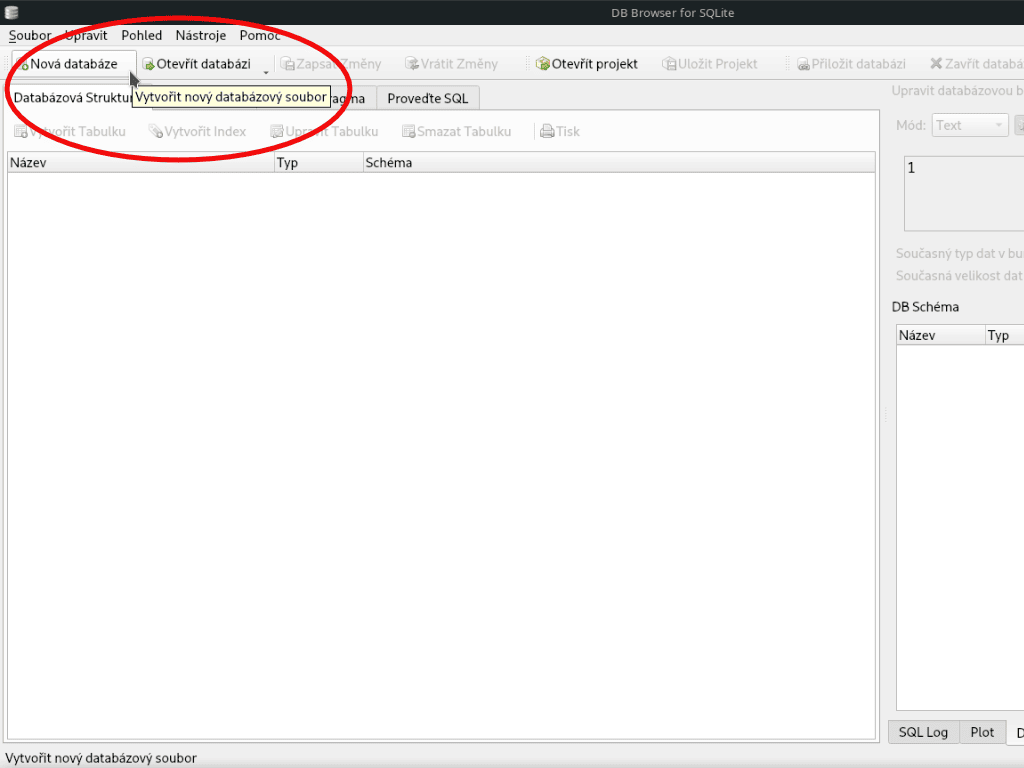Open the Soubor menu
Image resolution: width=1024 pixels, height=768 pixels.
pos(29,35)
